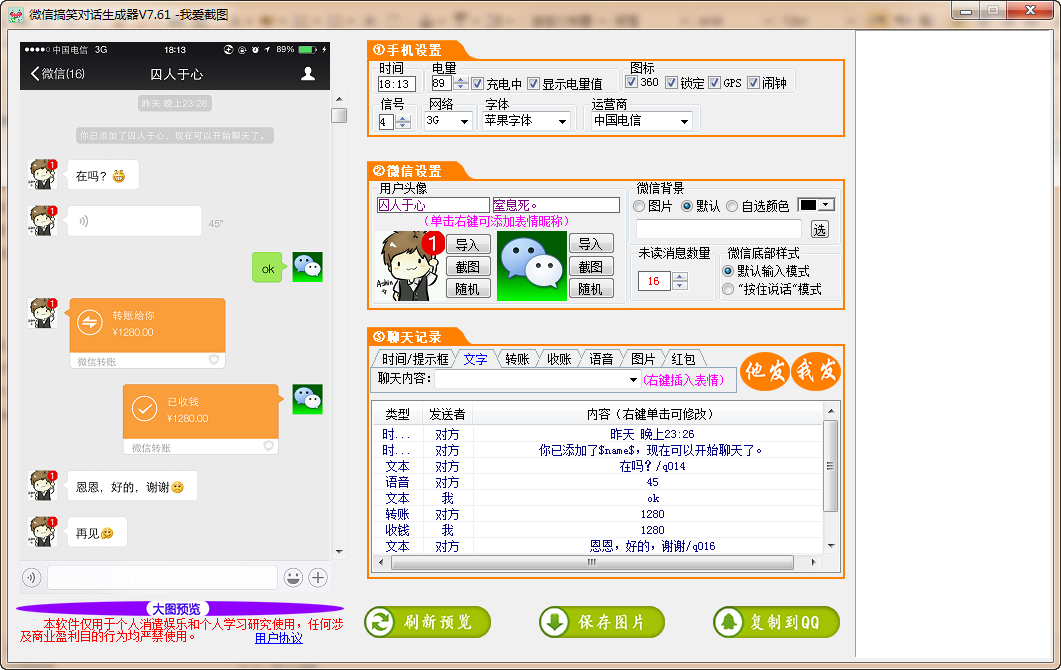
Task: Click the 时间 input field showing 18:13
Action: [397, 84]
